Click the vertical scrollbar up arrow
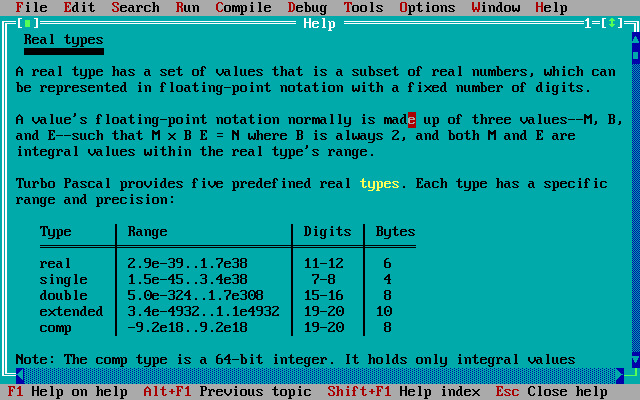Screen dimensions: 640x400 pyautogui.click(x=636, y=39)
